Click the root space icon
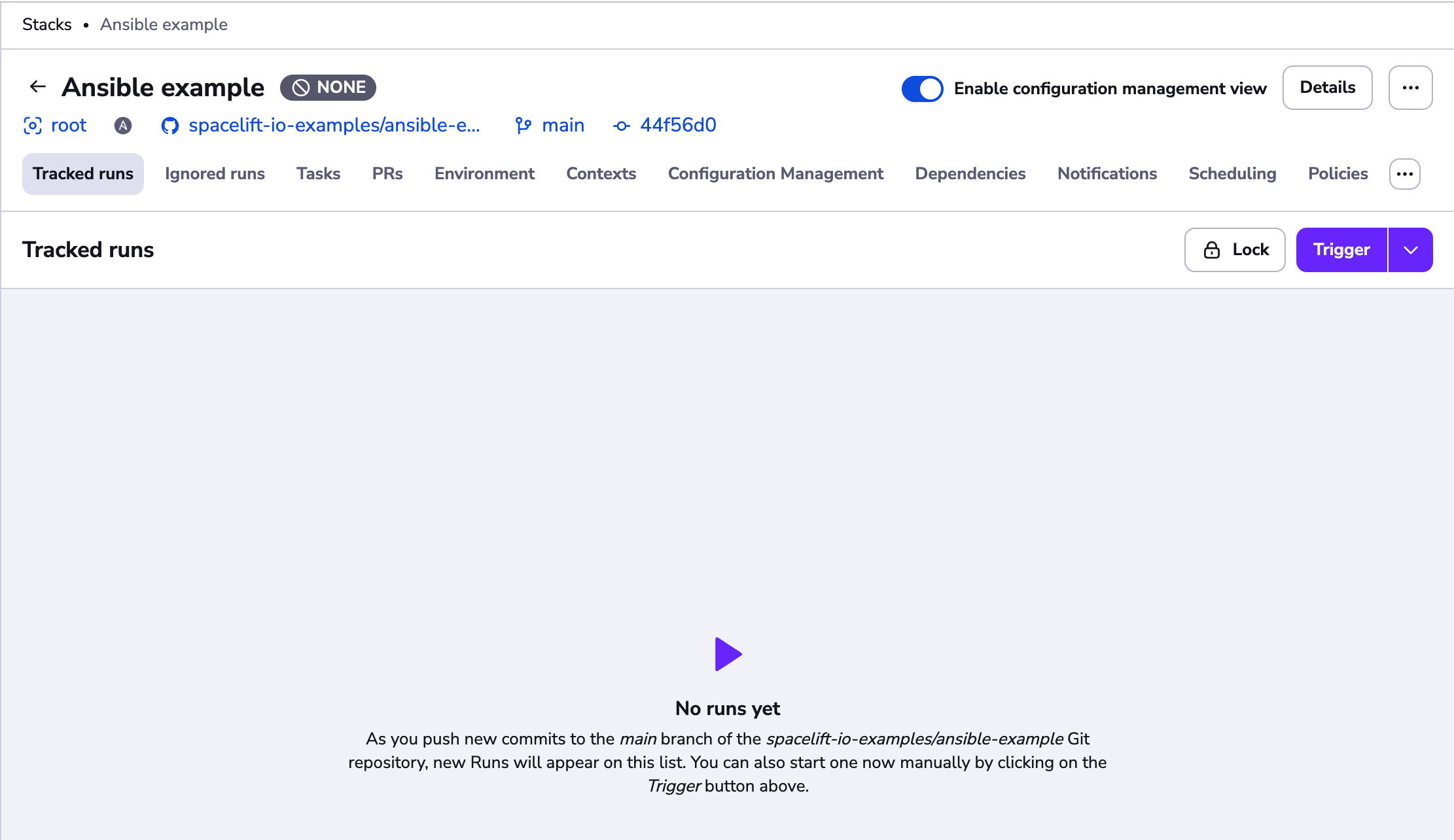1454x840 pixels. [33, 126]
